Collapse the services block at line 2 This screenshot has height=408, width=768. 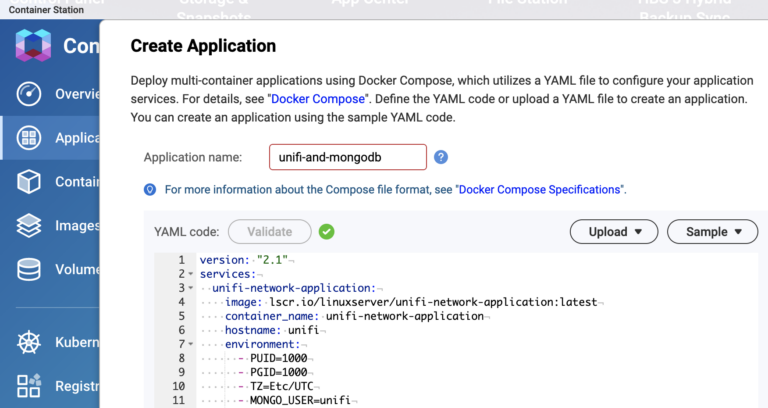(x=192, y=274)
